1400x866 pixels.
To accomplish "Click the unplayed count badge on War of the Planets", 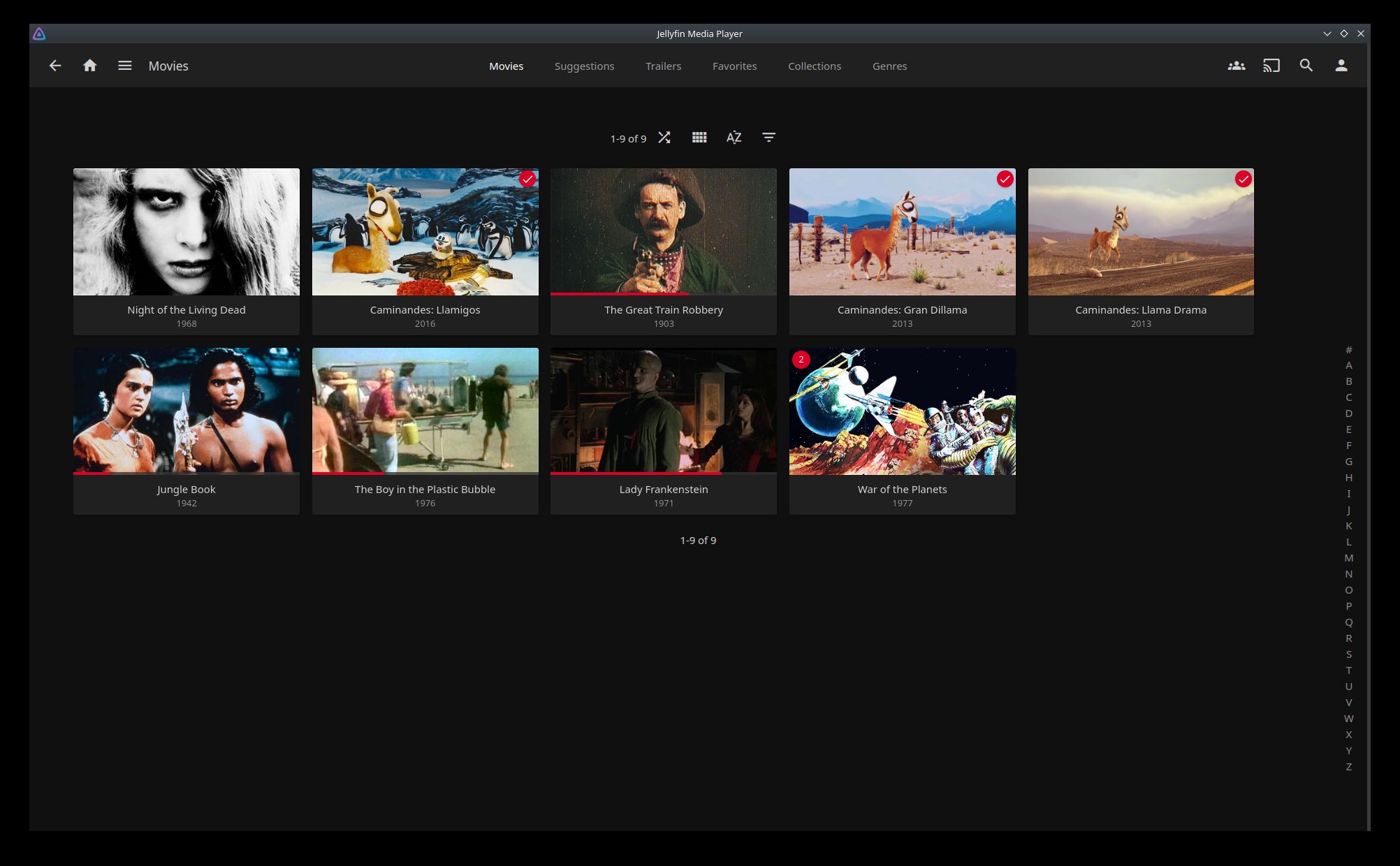I will (x=801, y=360).
